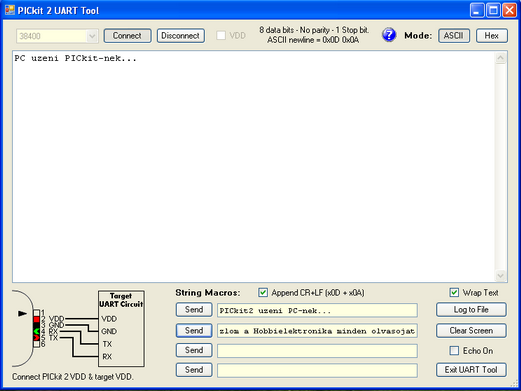521x391 pixels.
Task: Minimize the PICkit 2 UART Tool window
Action: click(477, 10)
